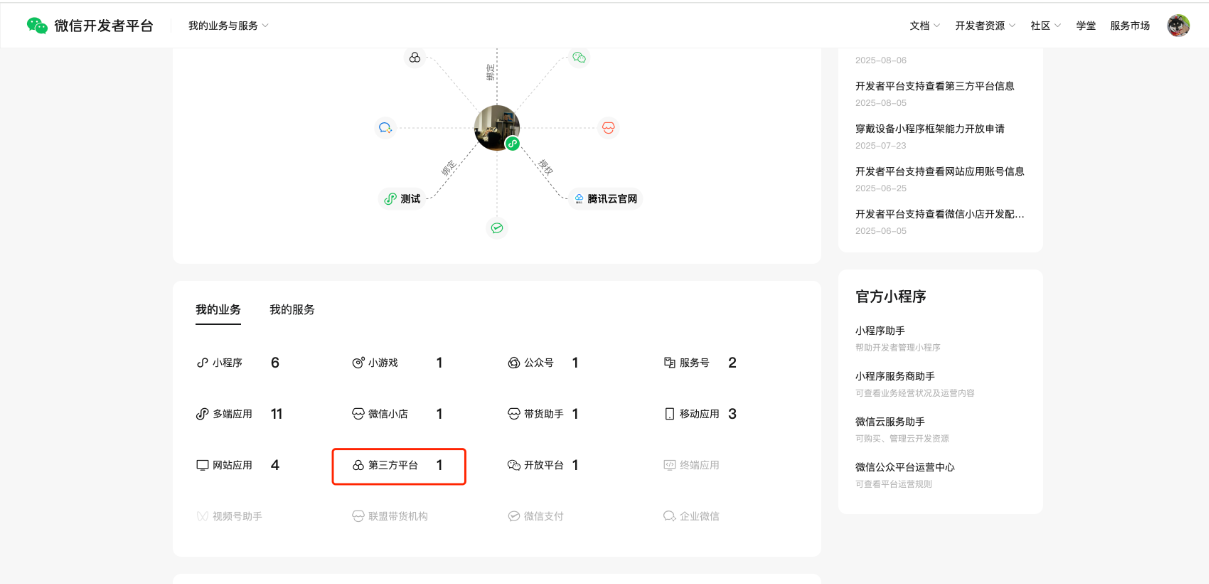Image resolution: width=1209 pixels, height=584 pixels.
Task: Click the 服务号 service account icon
Action: (670, 363)
